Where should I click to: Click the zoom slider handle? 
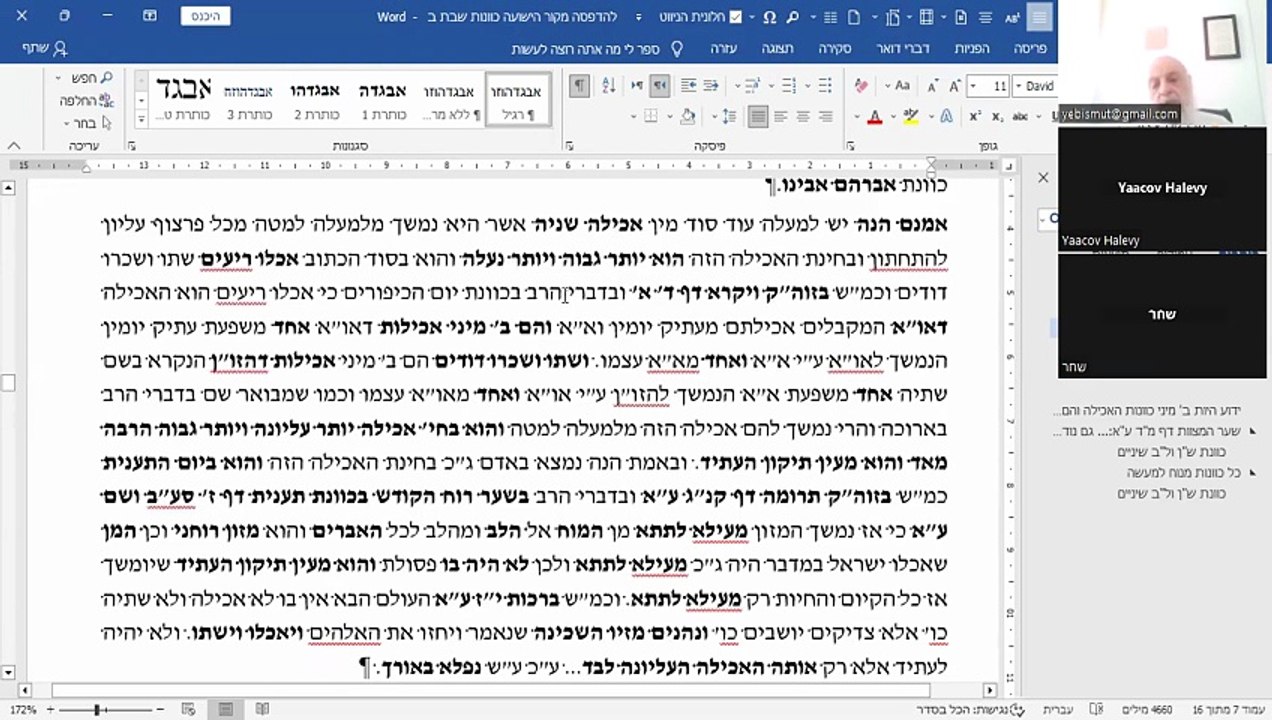[97, 710]
